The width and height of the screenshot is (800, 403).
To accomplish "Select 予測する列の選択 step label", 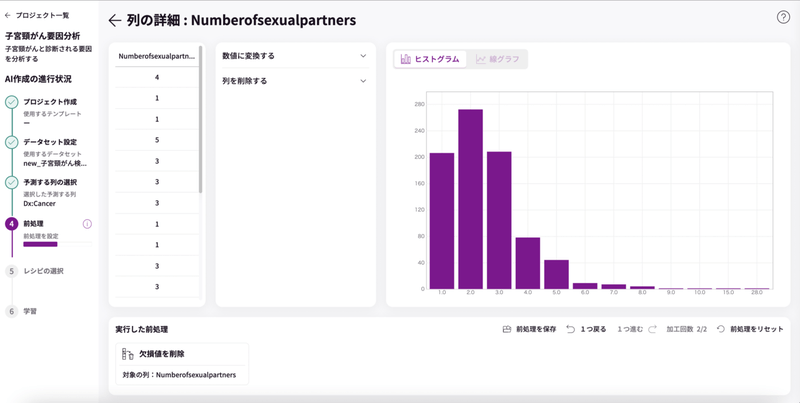I will (50, 183).
